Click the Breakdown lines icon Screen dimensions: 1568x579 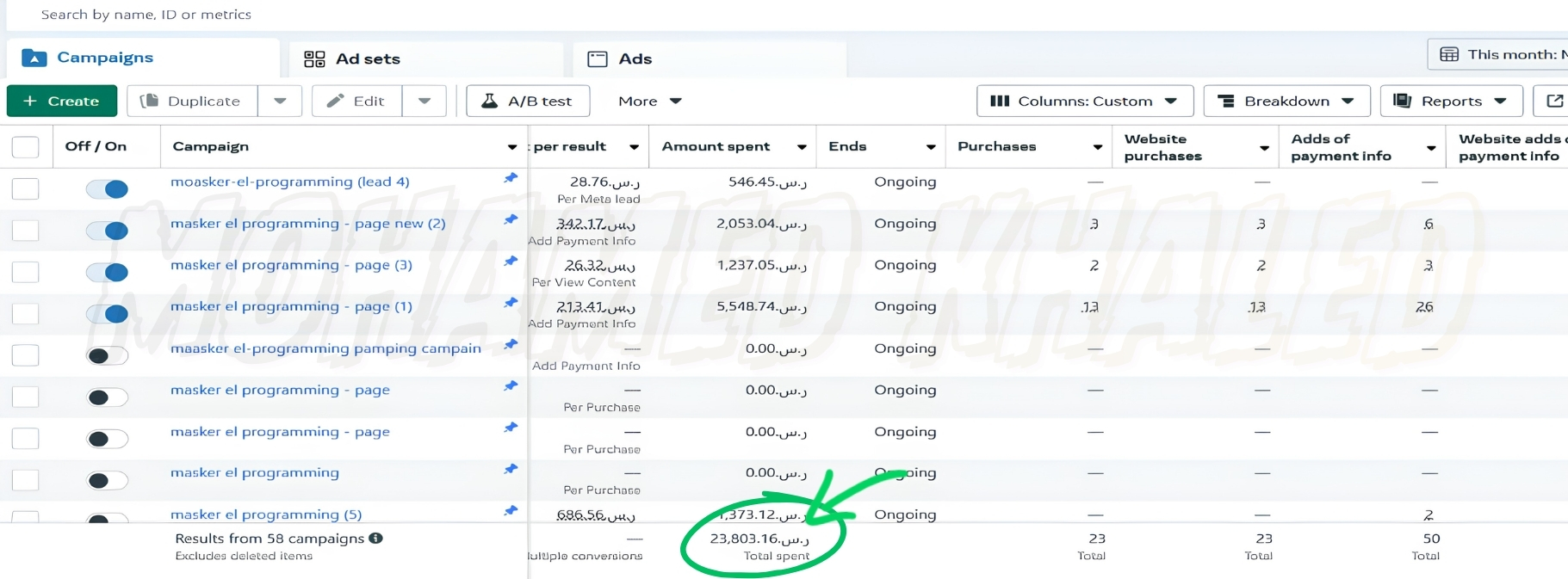coord(1226,101)
